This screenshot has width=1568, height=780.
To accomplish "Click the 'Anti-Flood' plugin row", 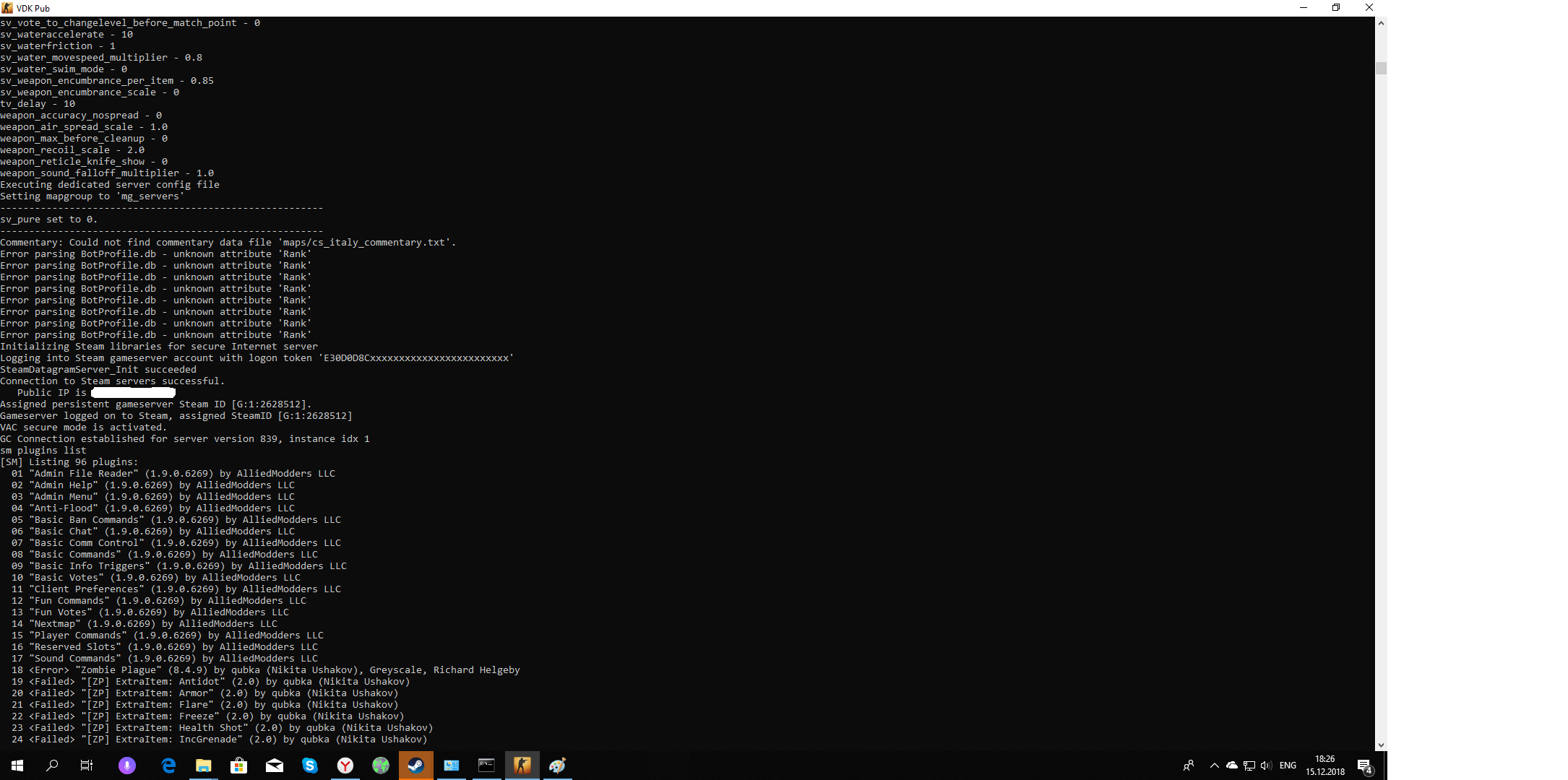I will 153,508.
